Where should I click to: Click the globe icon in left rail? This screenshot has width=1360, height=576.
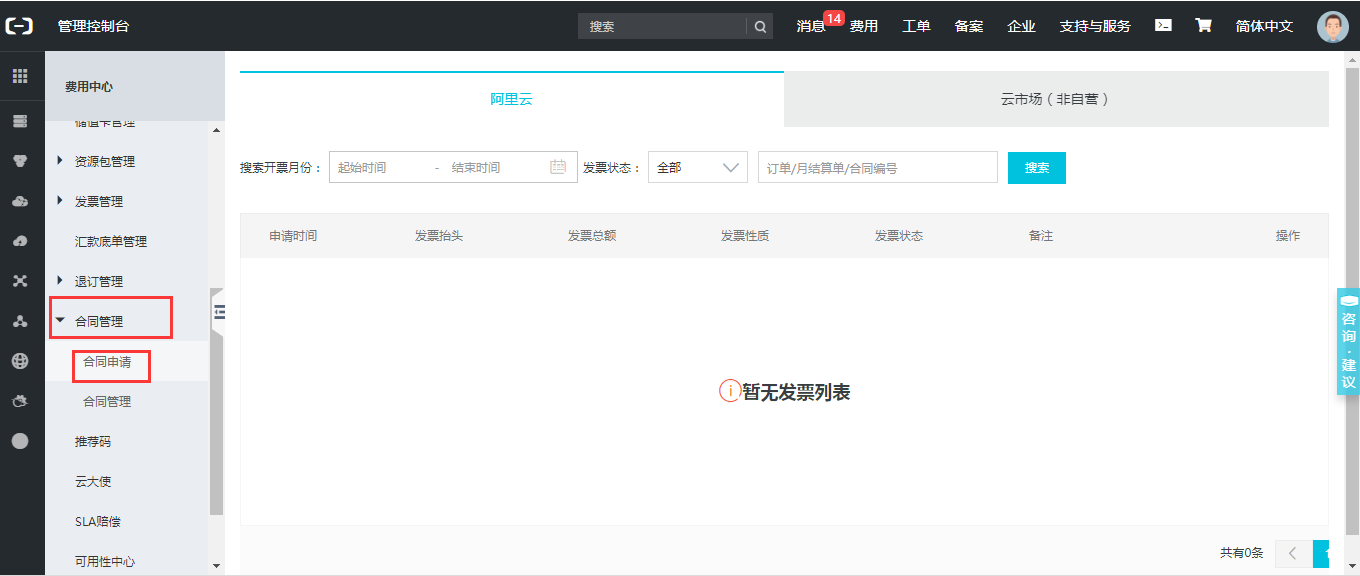click(x=20, y=361)
